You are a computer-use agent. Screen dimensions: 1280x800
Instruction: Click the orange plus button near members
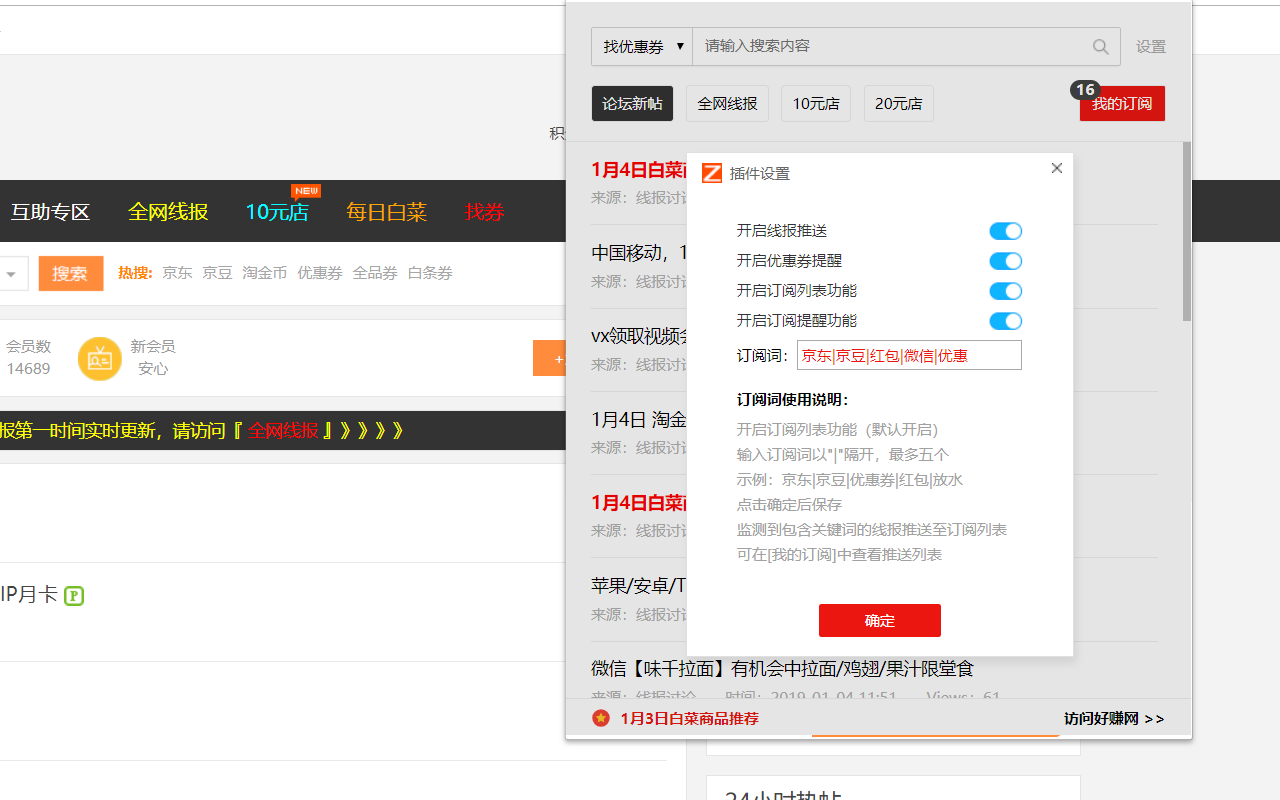pos(551,358)
